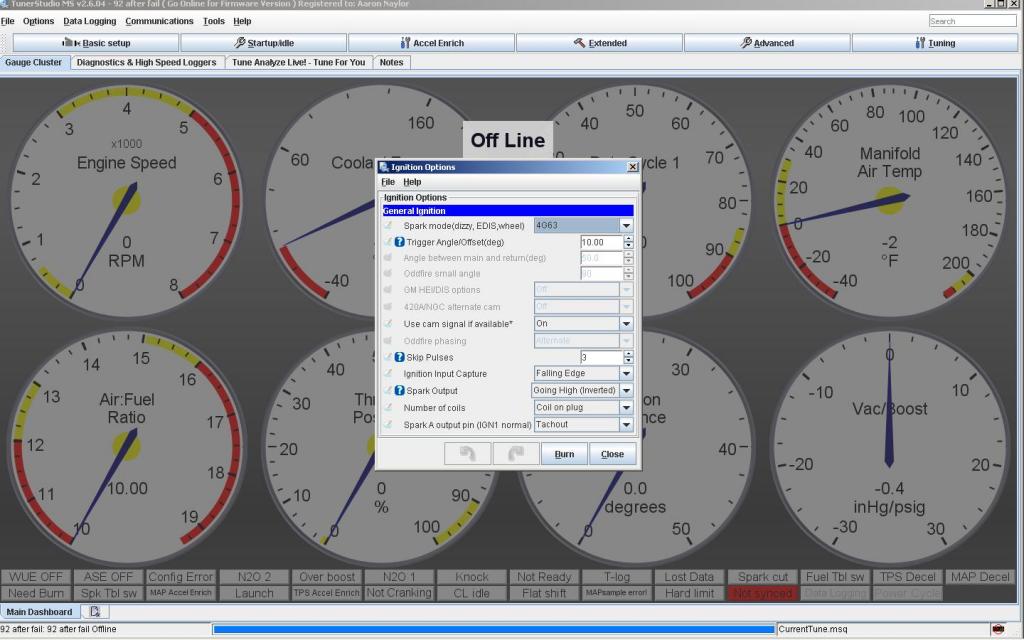Open the Ignition Input Capture dropdown

pos(626,374)
